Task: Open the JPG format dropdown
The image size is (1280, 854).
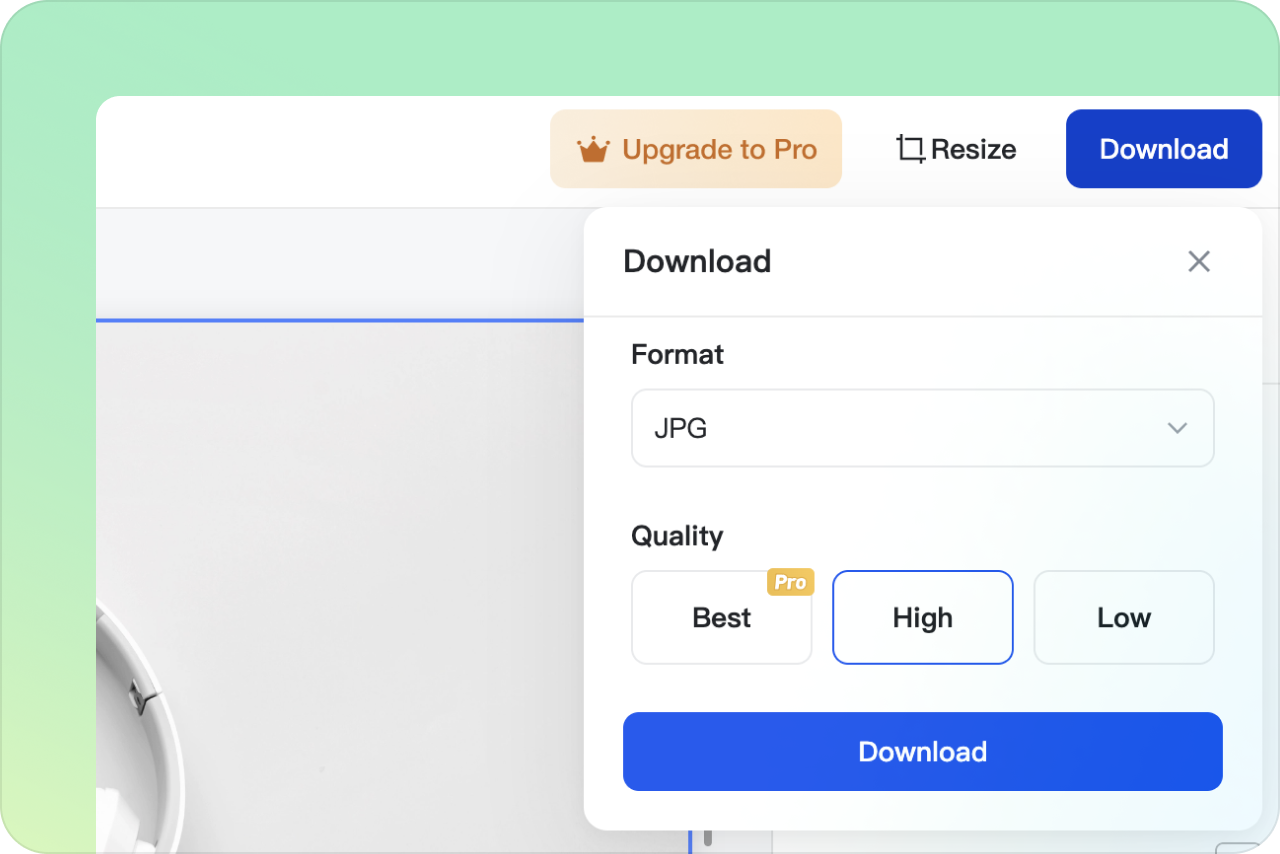Action: [923, 428]
